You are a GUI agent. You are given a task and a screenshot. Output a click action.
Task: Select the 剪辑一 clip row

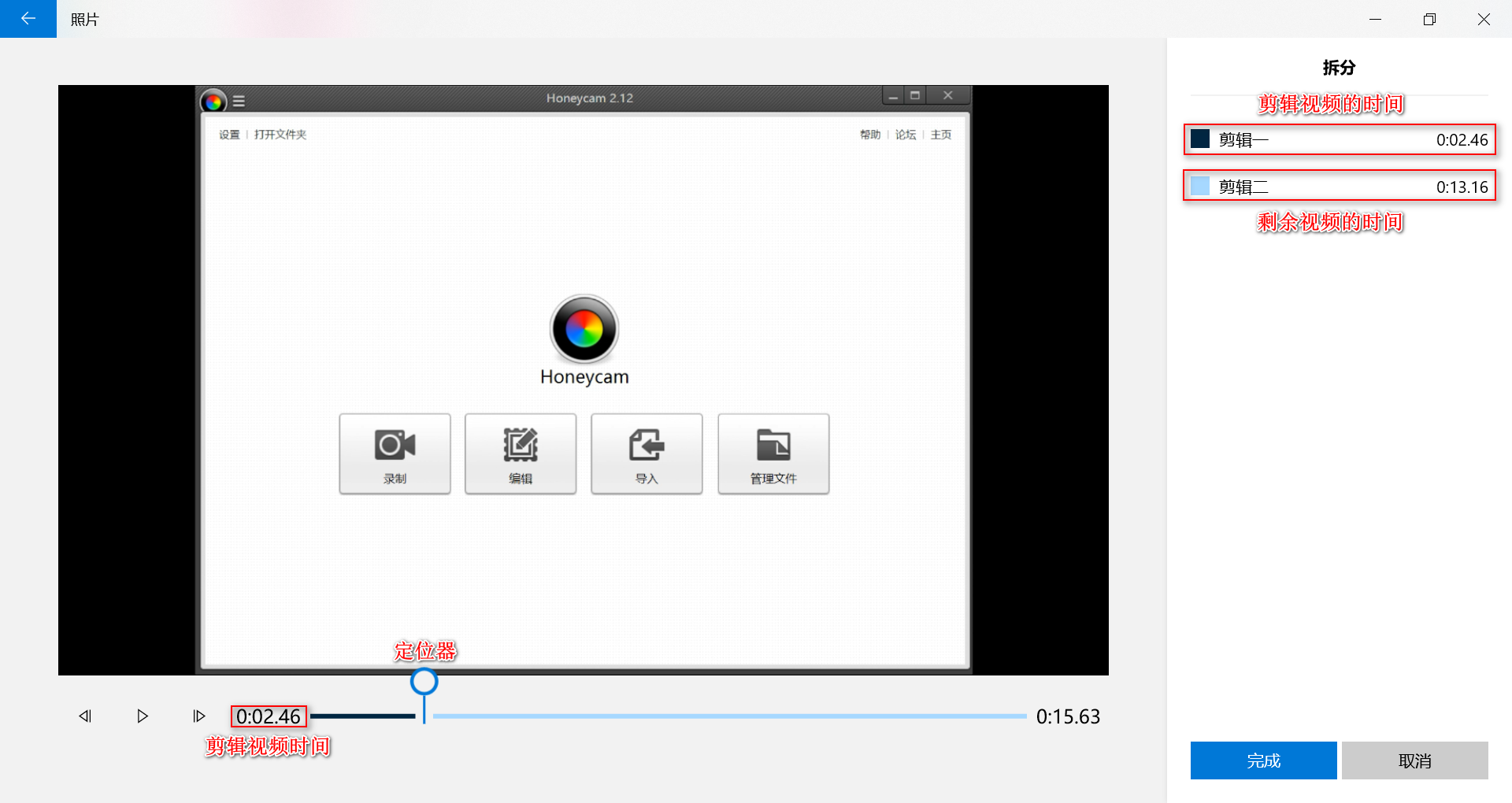1339,139
